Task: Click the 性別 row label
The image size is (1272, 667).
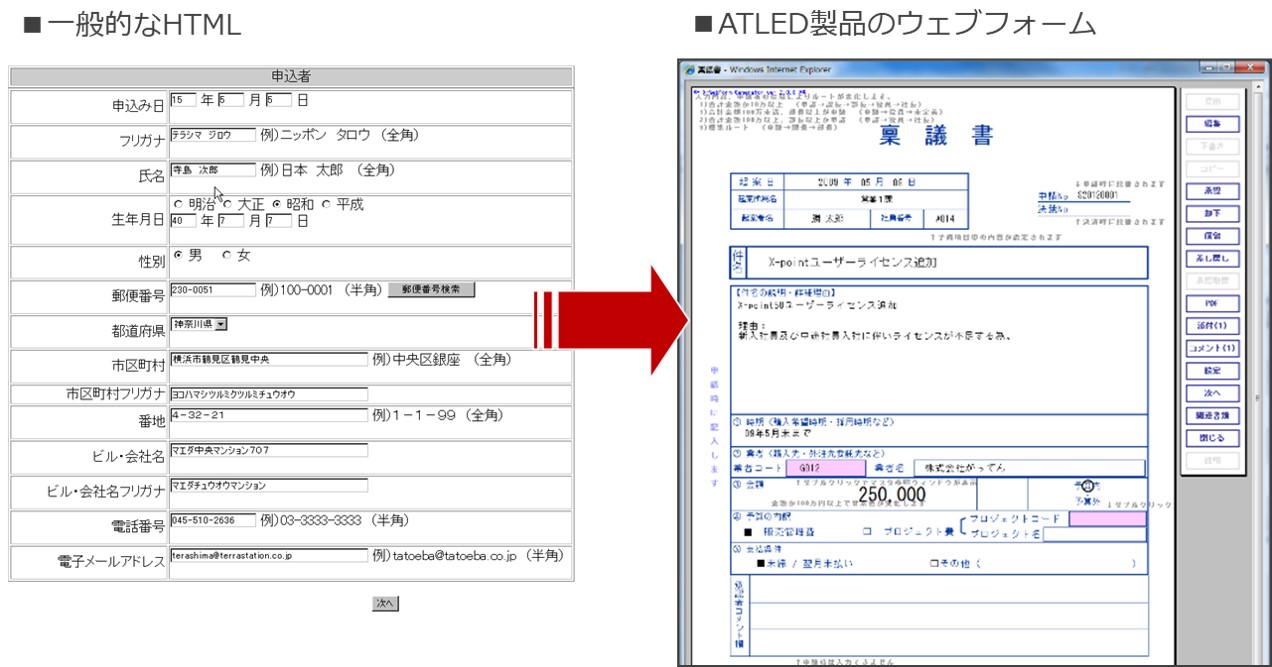Action: [x=151, y=263]
